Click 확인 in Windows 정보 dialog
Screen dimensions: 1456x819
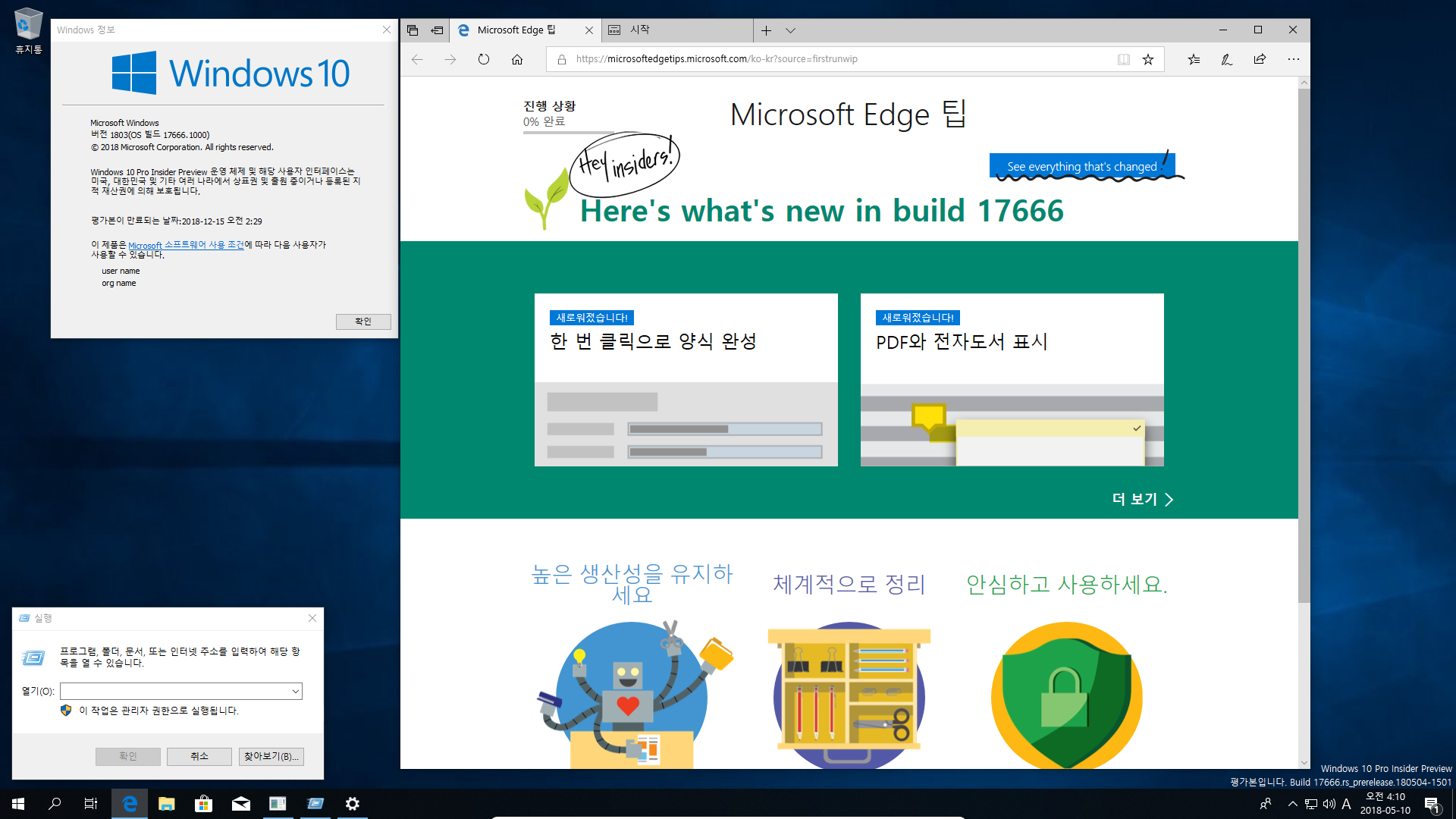click(x=363, y=322)
